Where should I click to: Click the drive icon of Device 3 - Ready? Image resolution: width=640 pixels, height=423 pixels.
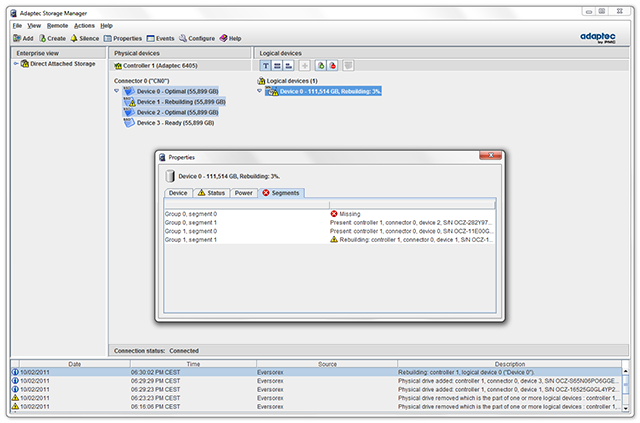click(129, 122)
